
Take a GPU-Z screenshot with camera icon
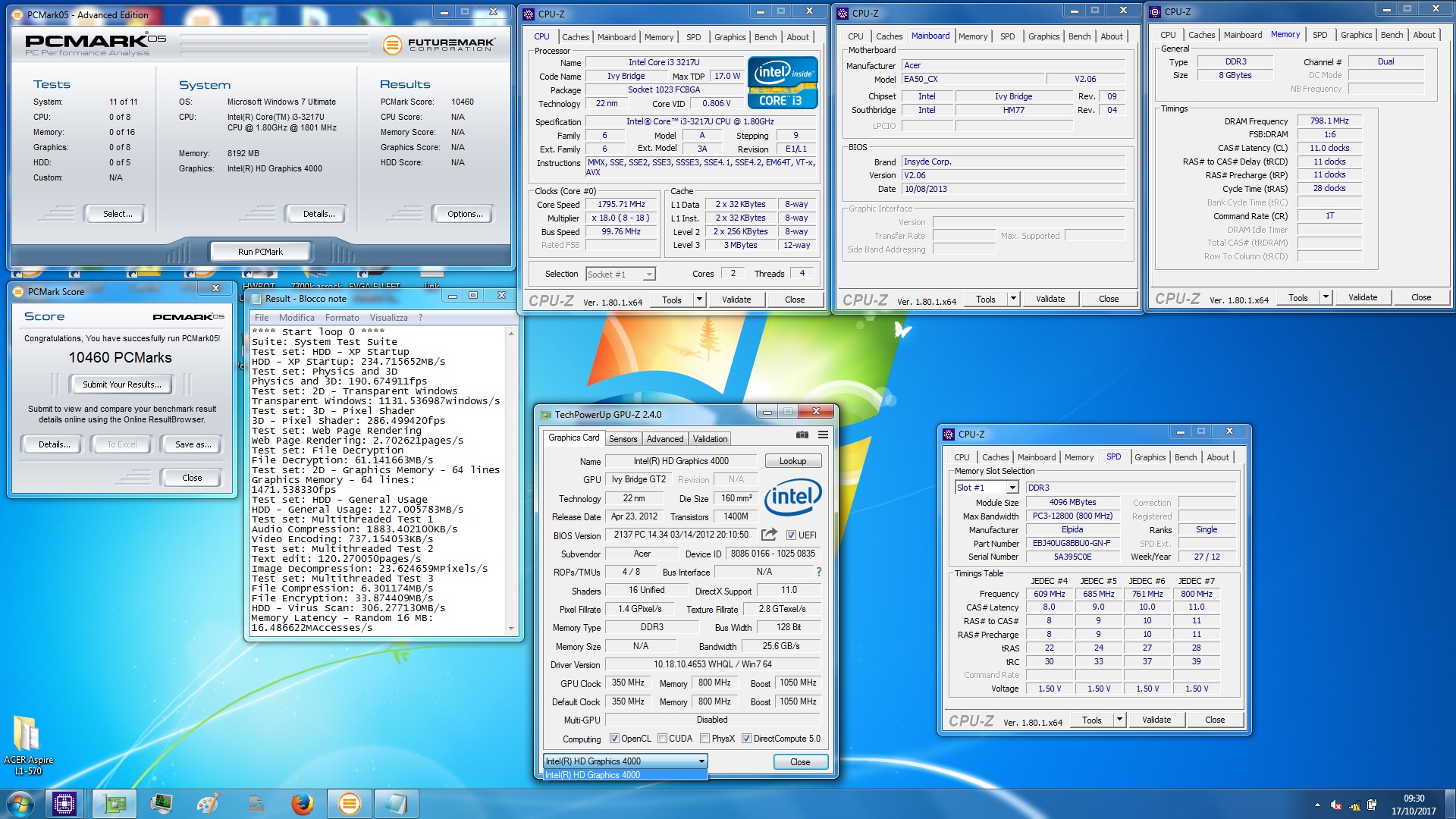[802, 435]
